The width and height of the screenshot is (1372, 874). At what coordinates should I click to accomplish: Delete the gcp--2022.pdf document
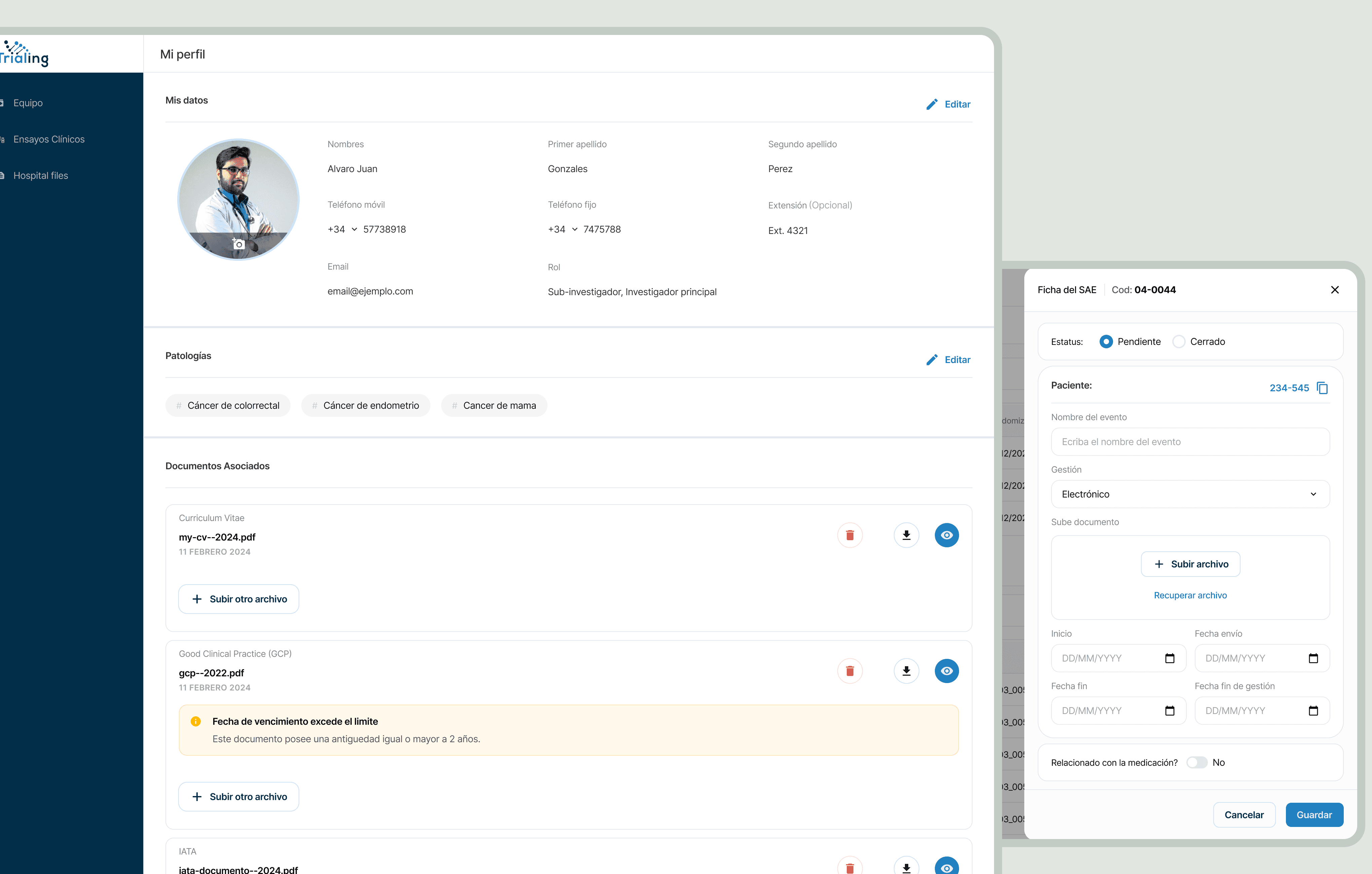coord(849,671)
